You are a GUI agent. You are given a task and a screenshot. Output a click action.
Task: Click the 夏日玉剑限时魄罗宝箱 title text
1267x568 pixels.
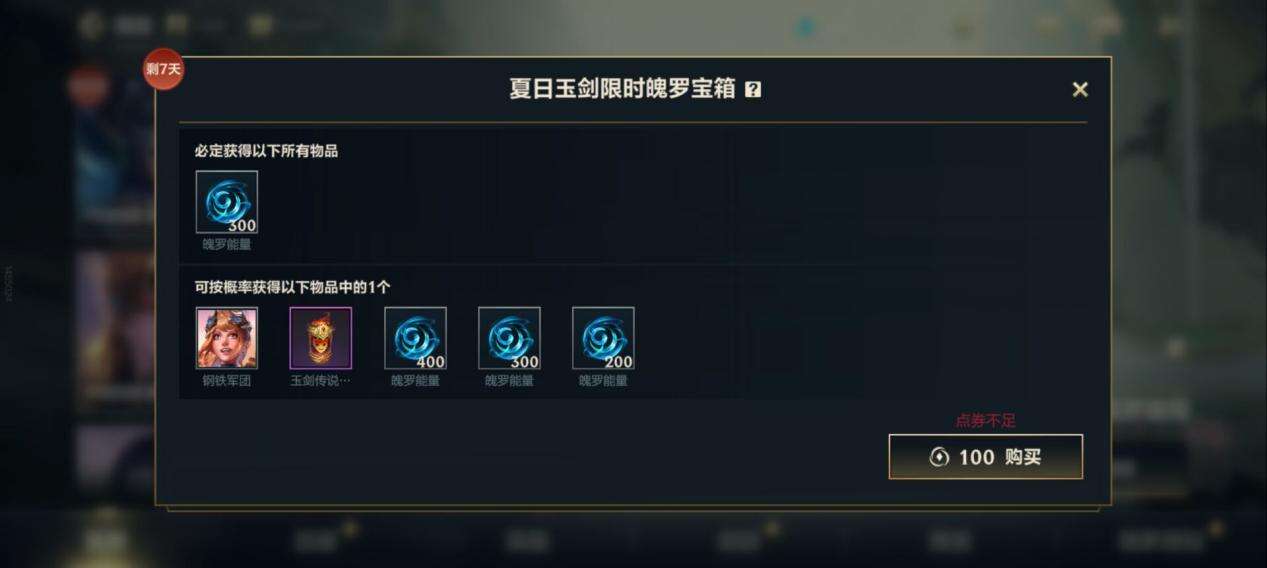[623, 89]
